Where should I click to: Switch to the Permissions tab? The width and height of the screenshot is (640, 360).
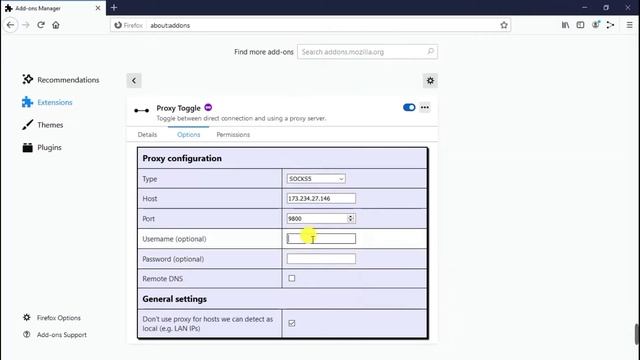tap(233, 135)
